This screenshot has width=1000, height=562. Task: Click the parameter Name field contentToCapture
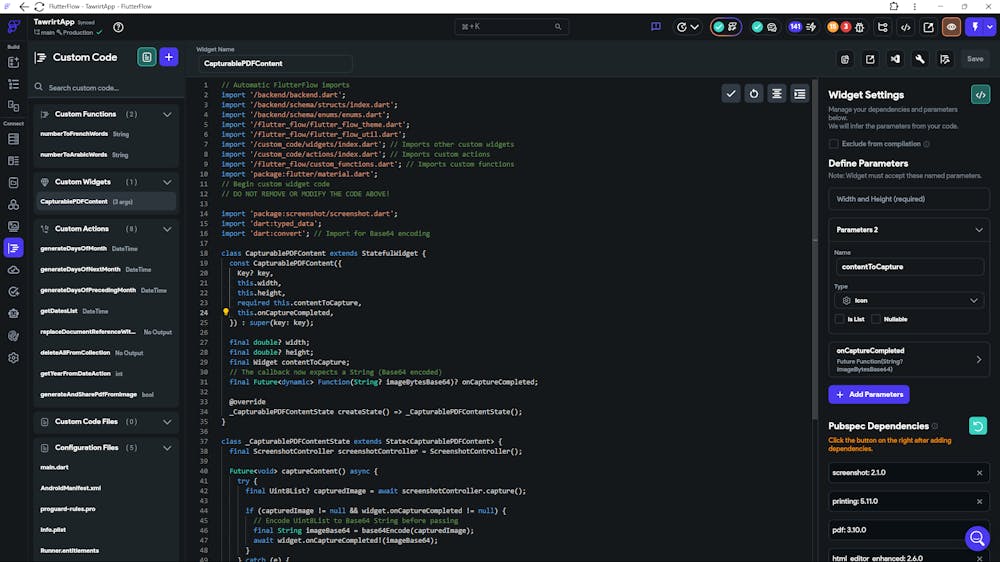909,267
